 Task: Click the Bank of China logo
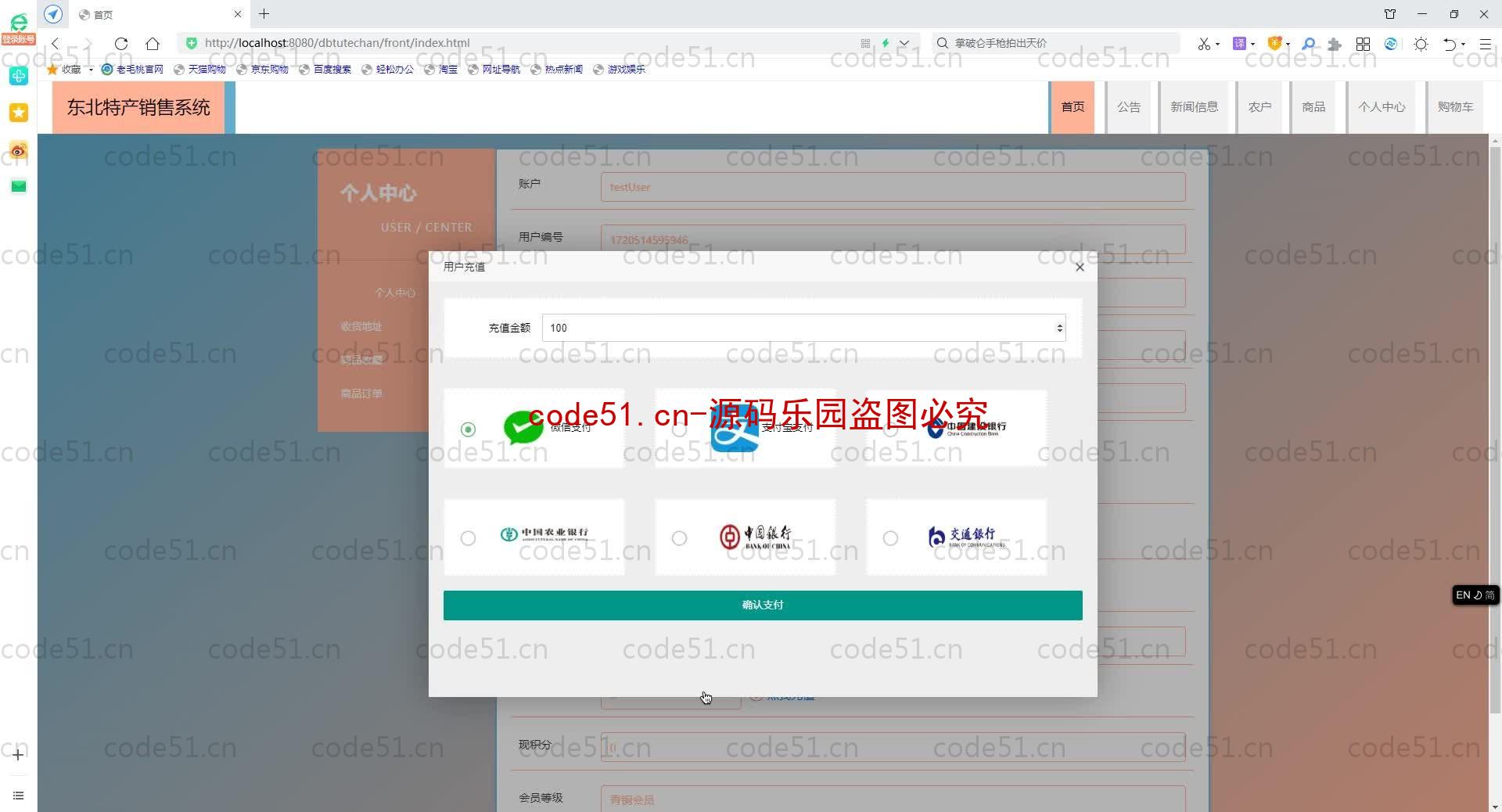[x=756, y=537]
